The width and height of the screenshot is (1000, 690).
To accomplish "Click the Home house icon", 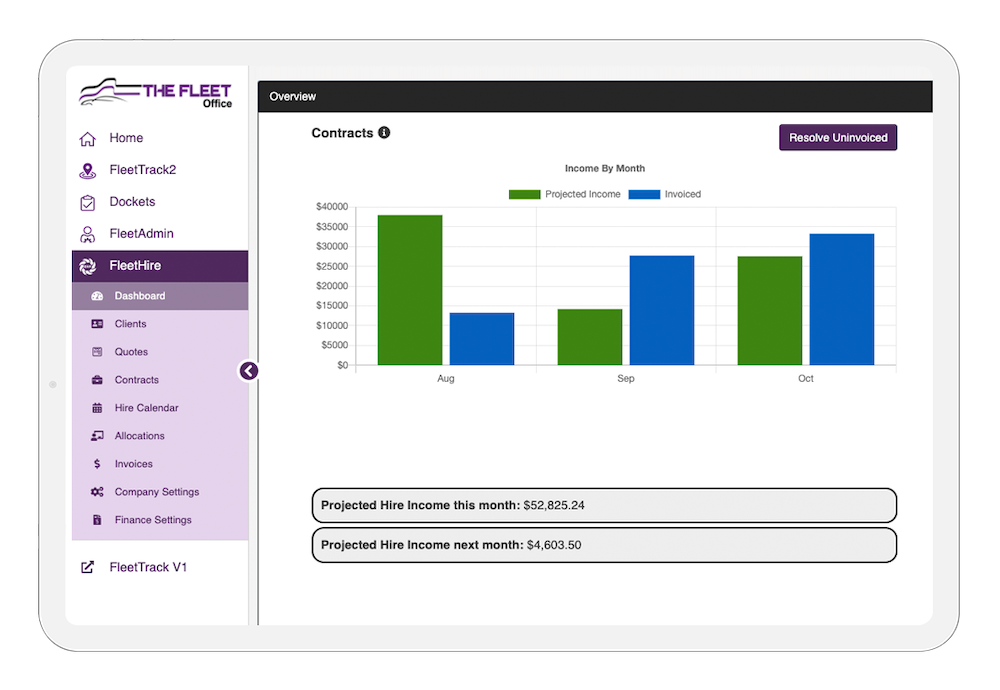I will [87, 139].
